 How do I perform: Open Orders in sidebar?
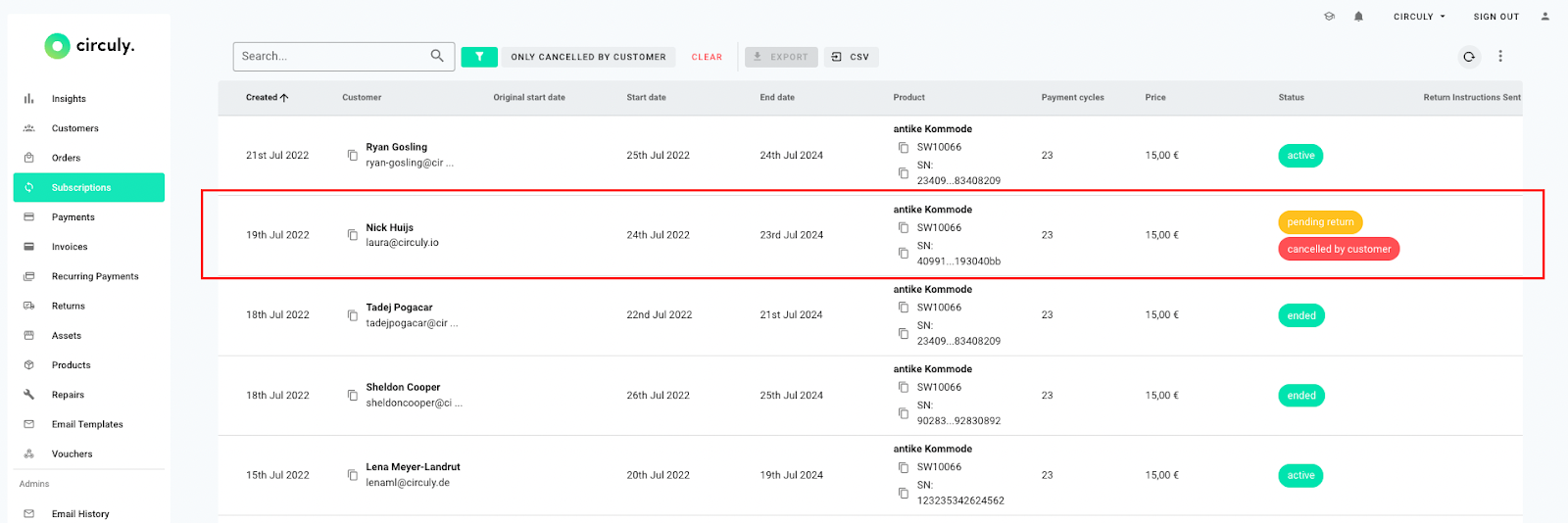click(89, 158)
